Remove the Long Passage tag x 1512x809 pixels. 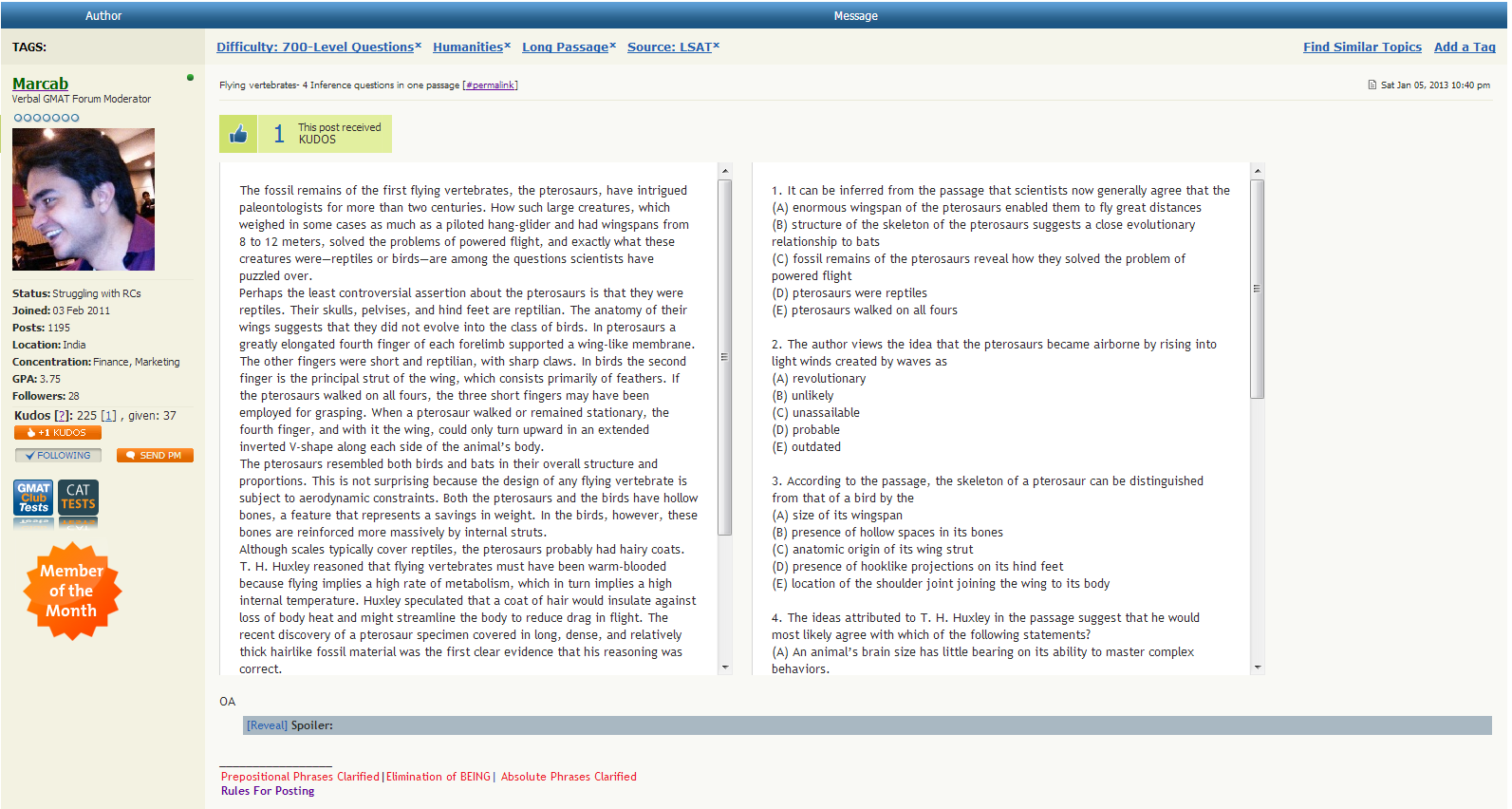click(x=613, y=45)
